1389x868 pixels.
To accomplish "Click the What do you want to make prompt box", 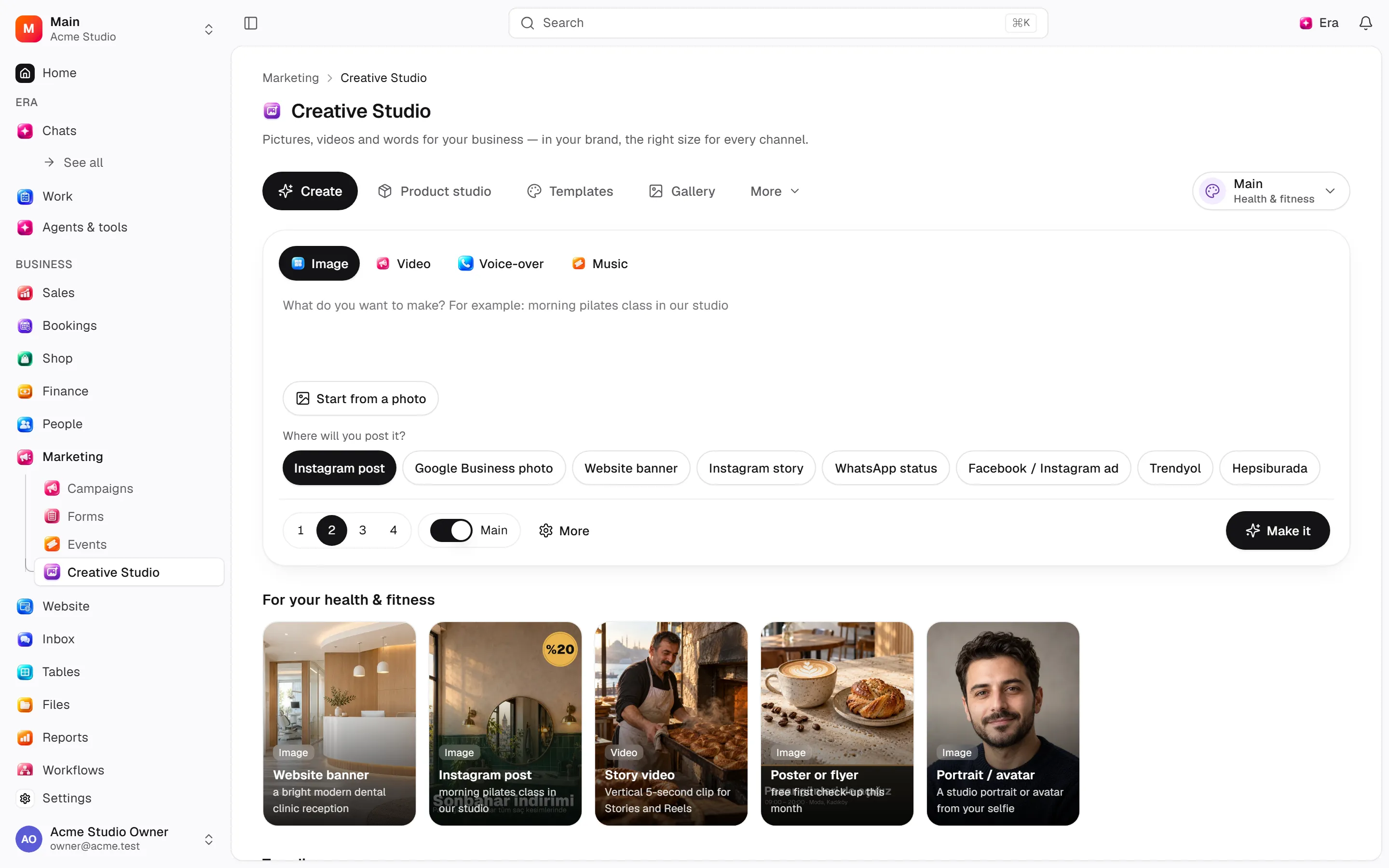I will pos(806,333).
